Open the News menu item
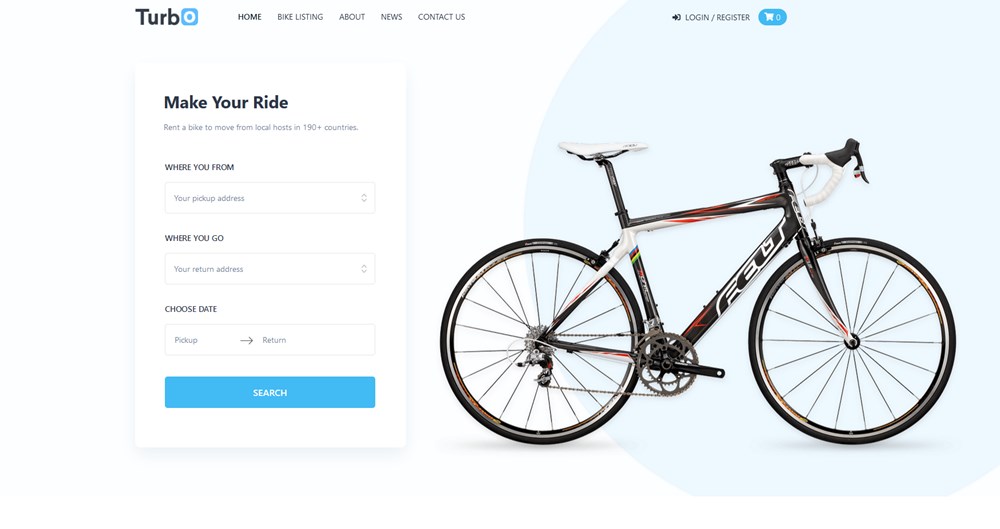Screen dimensions: 1000x529 point(391,17)
